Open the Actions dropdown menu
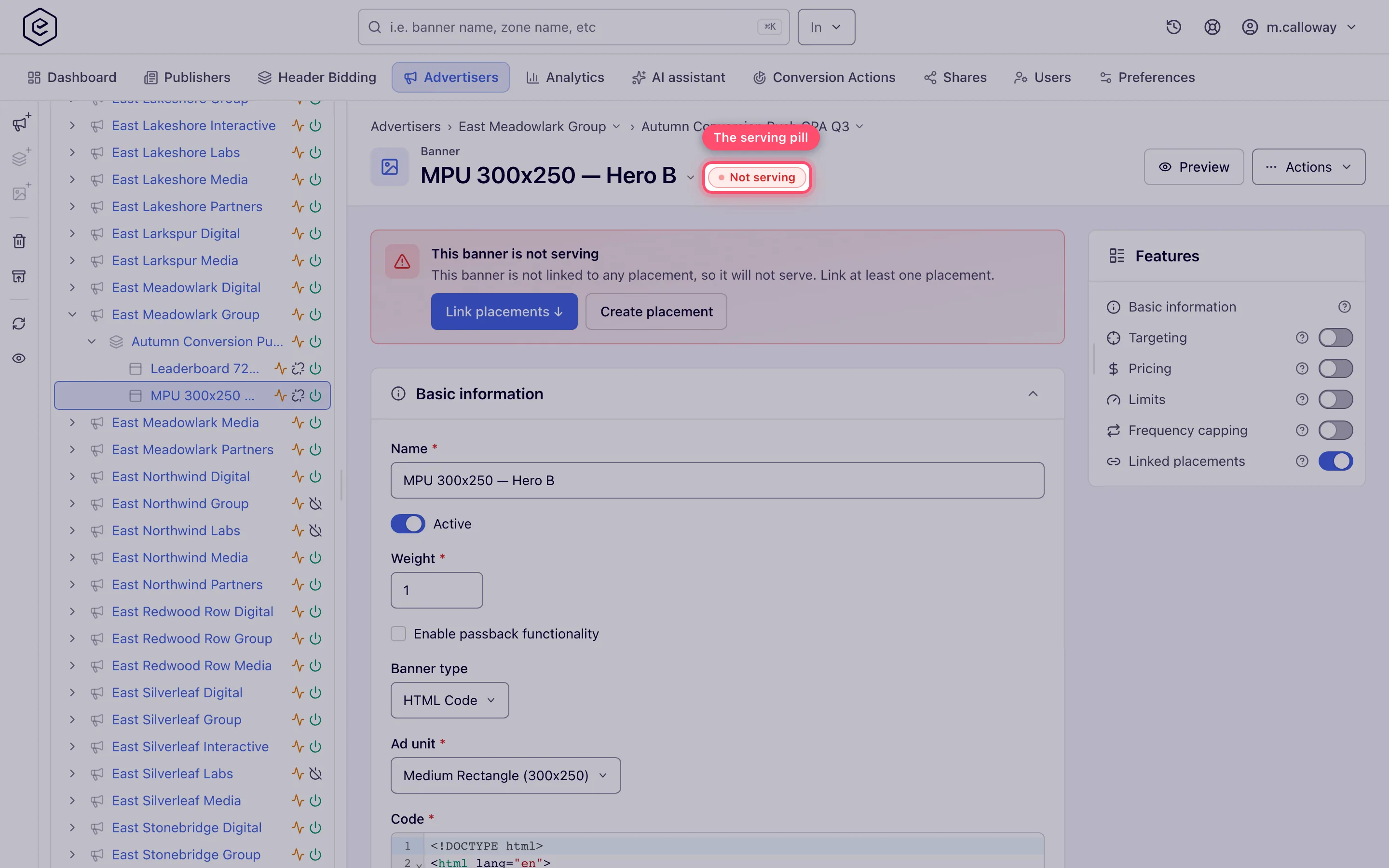 click(x=1308, y=167)
